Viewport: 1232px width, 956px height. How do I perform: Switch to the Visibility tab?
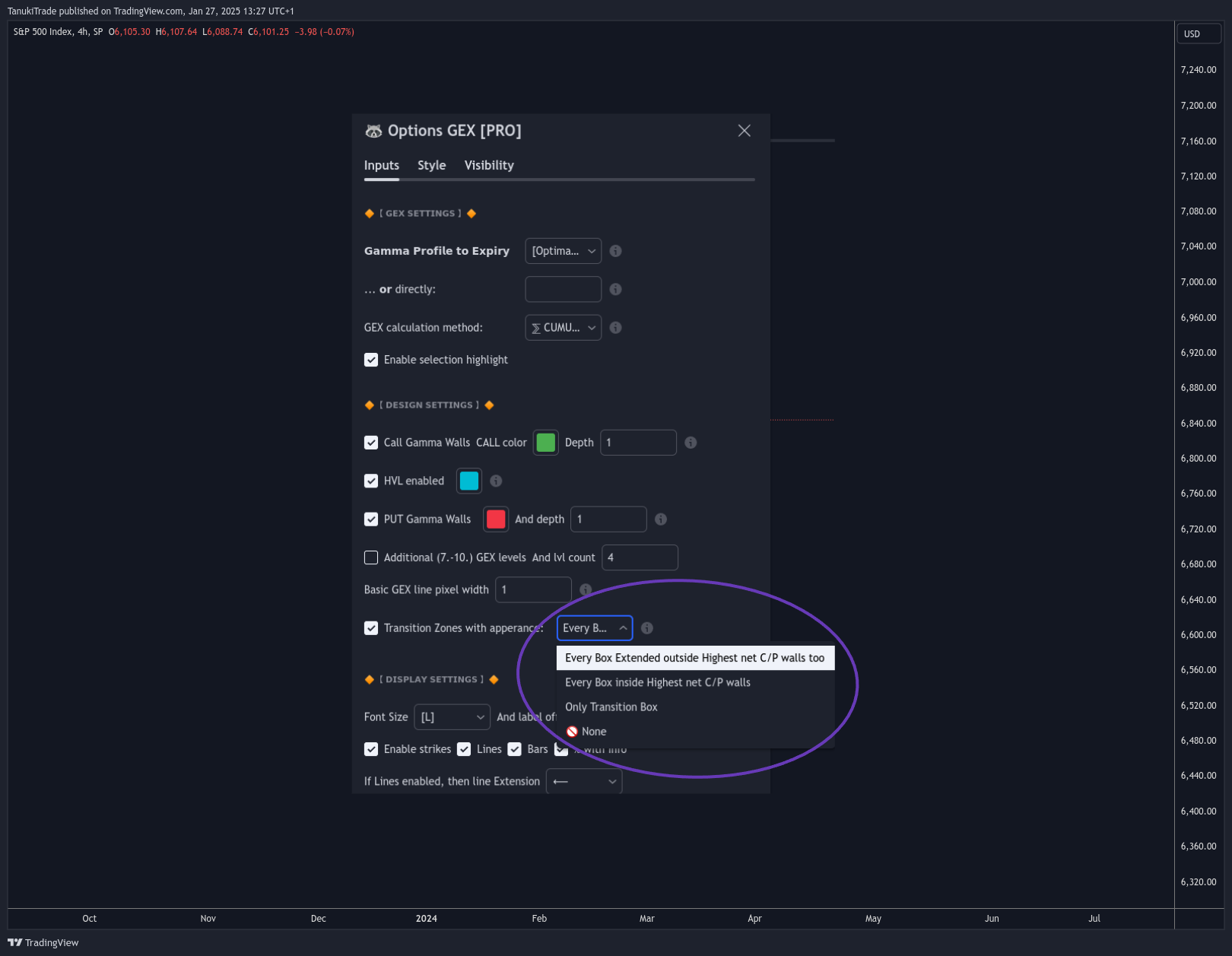pos(489,165)
